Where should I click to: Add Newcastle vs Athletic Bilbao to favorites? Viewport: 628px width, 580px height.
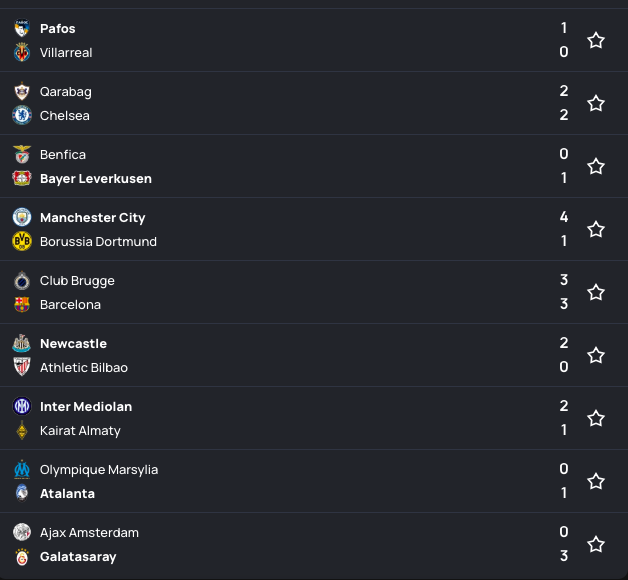(596, 356)
